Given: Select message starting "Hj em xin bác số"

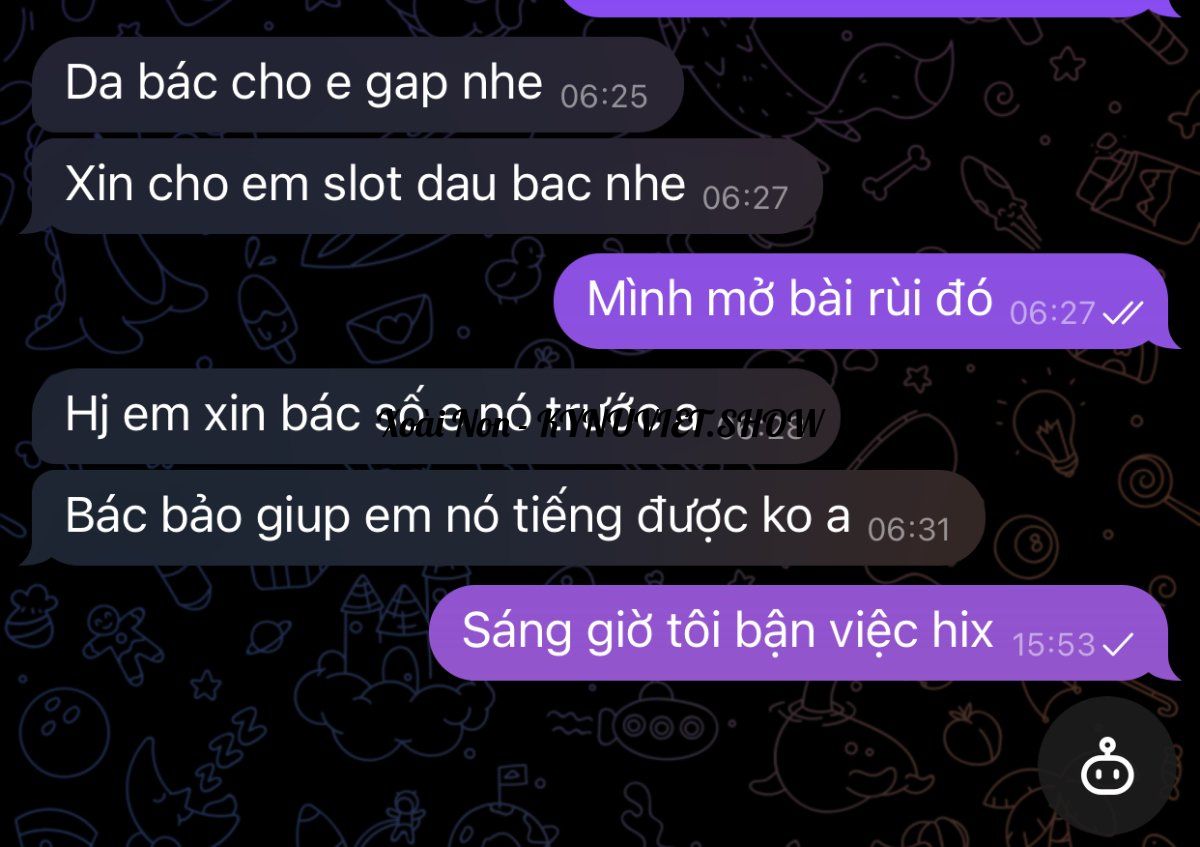Looking at the screenshot, I should 435,416.
